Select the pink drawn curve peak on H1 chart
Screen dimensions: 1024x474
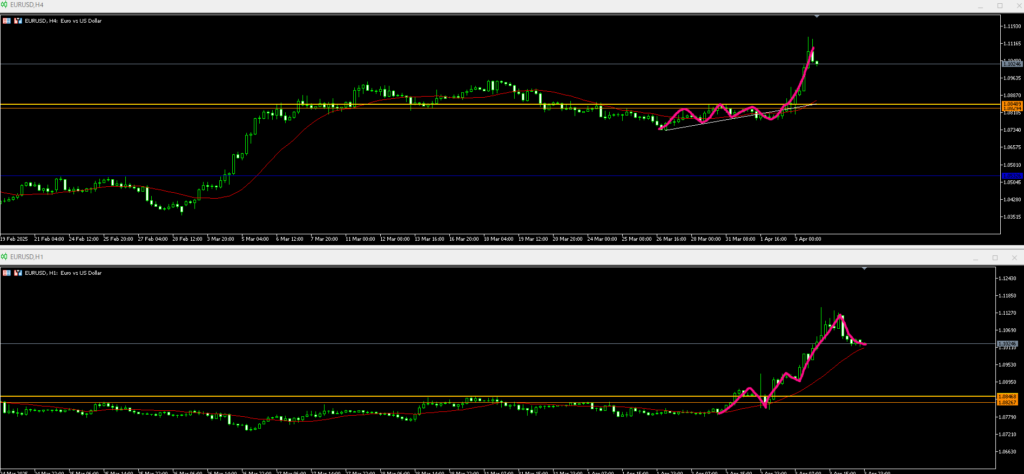click(x=840, y=316)
